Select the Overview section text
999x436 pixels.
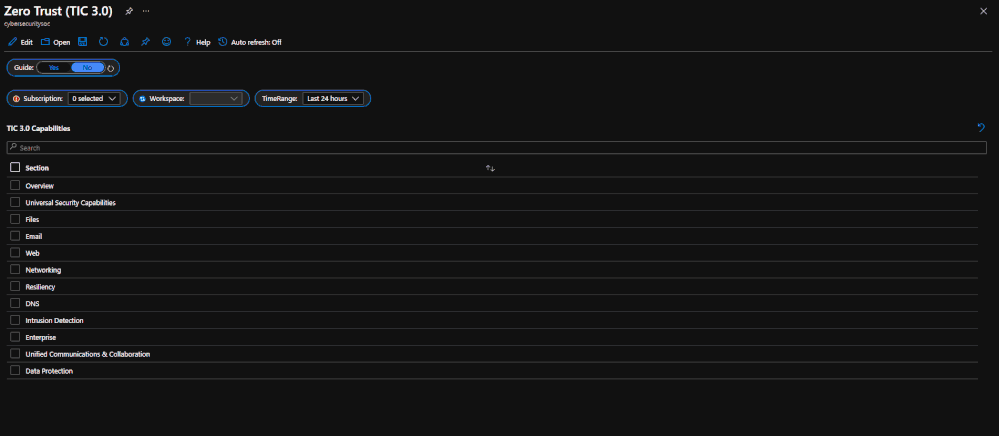click(x=40, y=186)
